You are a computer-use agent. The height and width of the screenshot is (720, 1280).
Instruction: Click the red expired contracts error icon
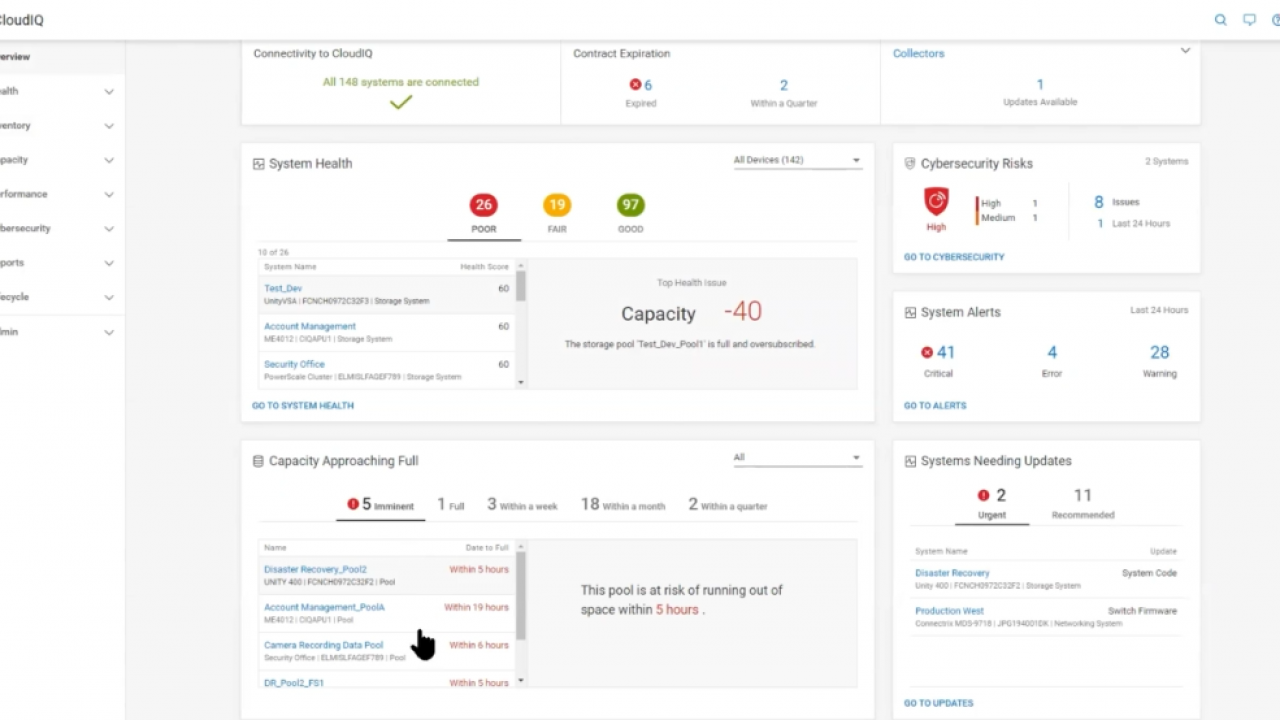click(x=635, y=85)
